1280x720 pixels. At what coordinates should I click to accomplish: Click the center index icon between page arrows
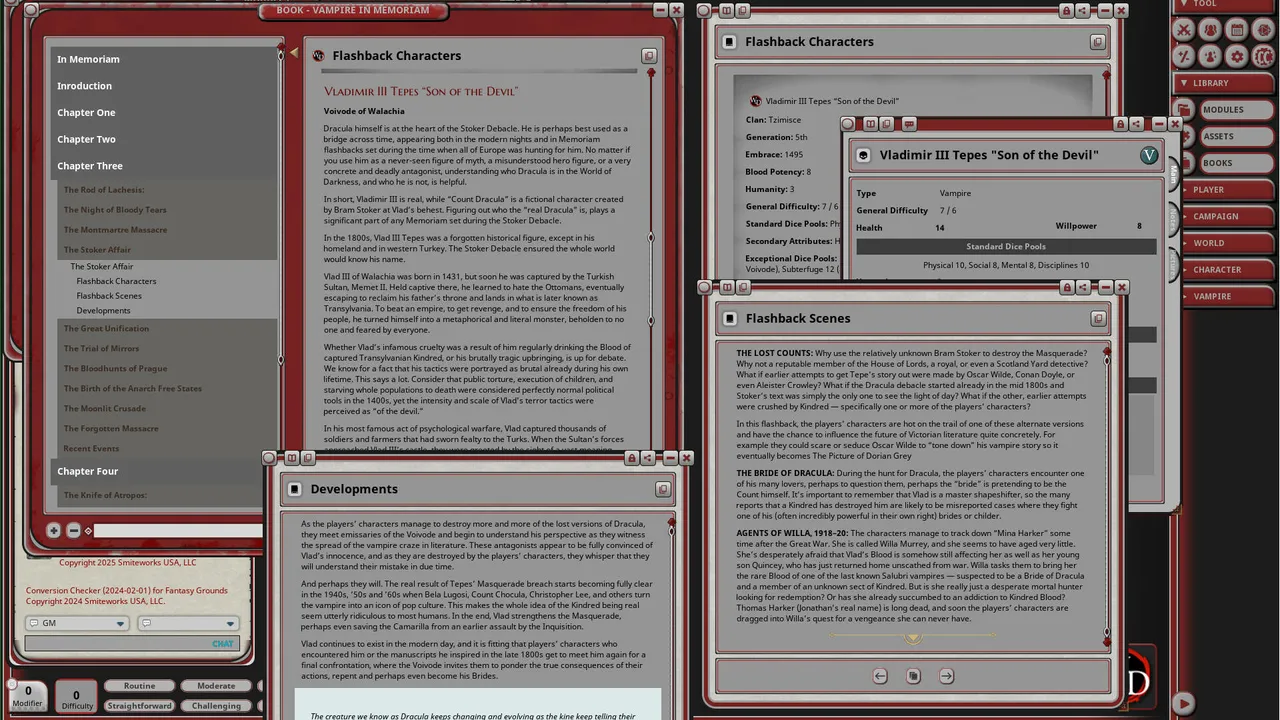pos(913,676)
